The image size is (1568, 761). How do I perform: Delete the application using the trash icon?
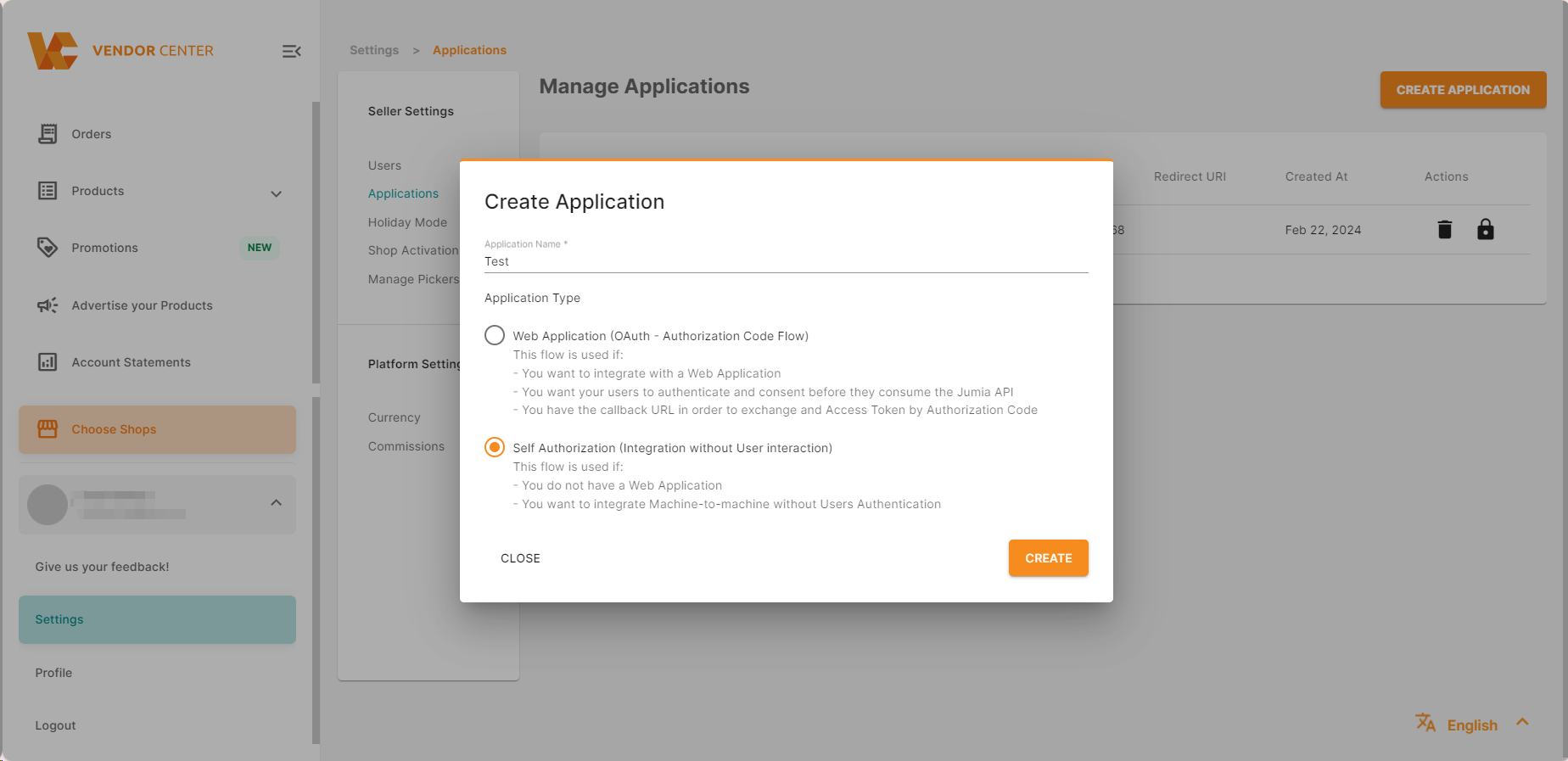(1444, 230)
